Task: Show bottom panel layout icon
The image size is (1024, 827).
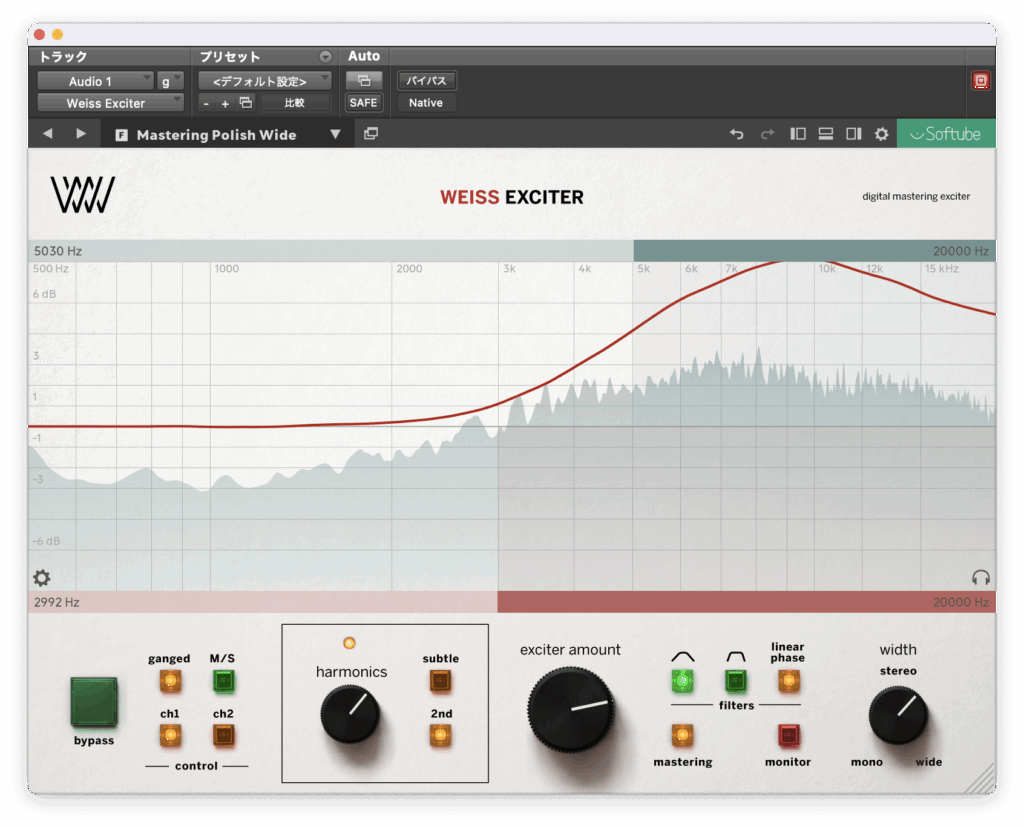Action: coord(825,134)
